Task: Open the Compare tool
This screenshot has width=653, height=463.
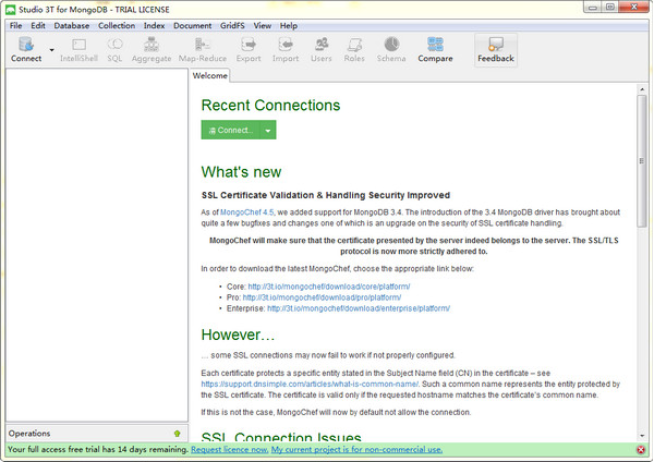Action: (x=435, y=49)
